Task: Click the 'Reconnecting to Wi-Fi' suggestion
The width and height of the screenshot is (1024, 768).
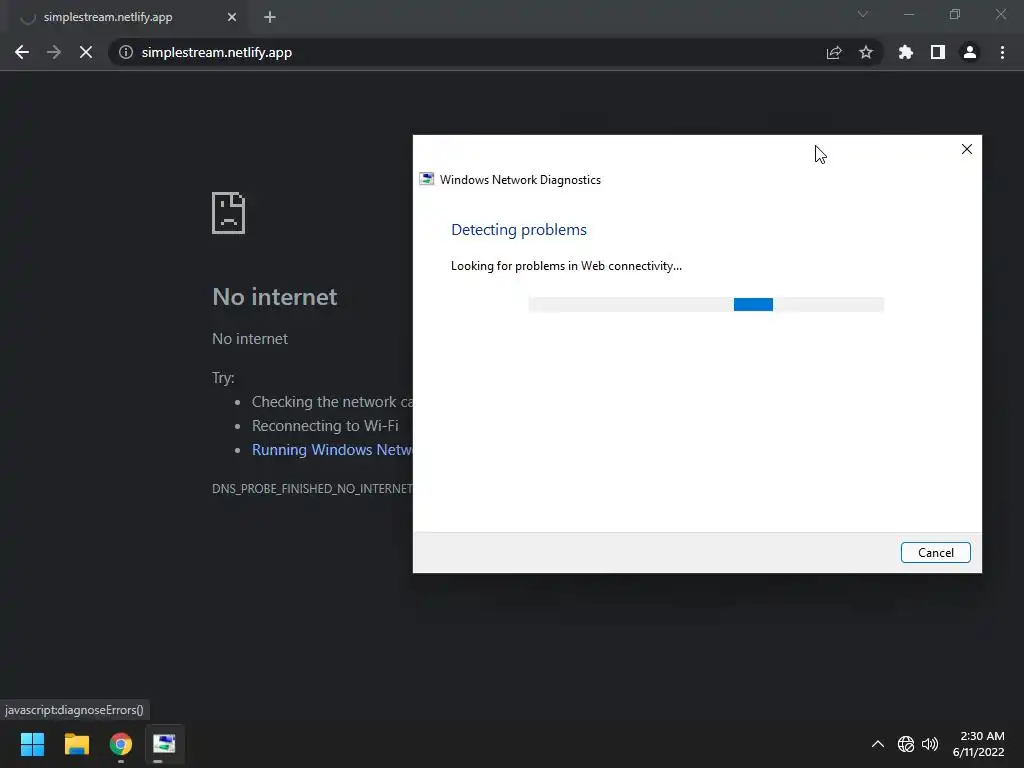Action: coord(325,426)
